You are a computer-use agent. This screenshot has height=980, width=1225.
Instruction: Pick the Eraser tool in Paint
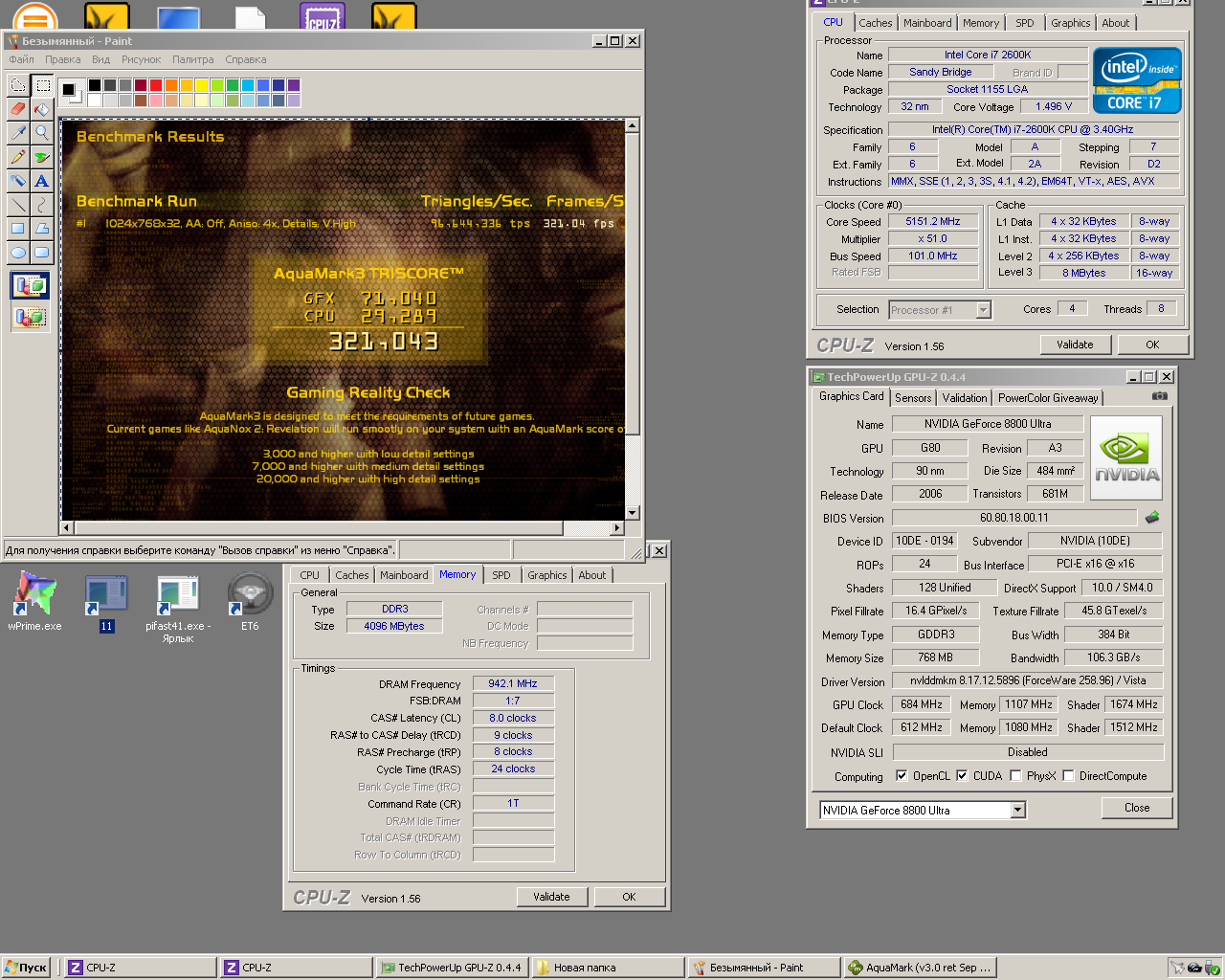point(17,109)
